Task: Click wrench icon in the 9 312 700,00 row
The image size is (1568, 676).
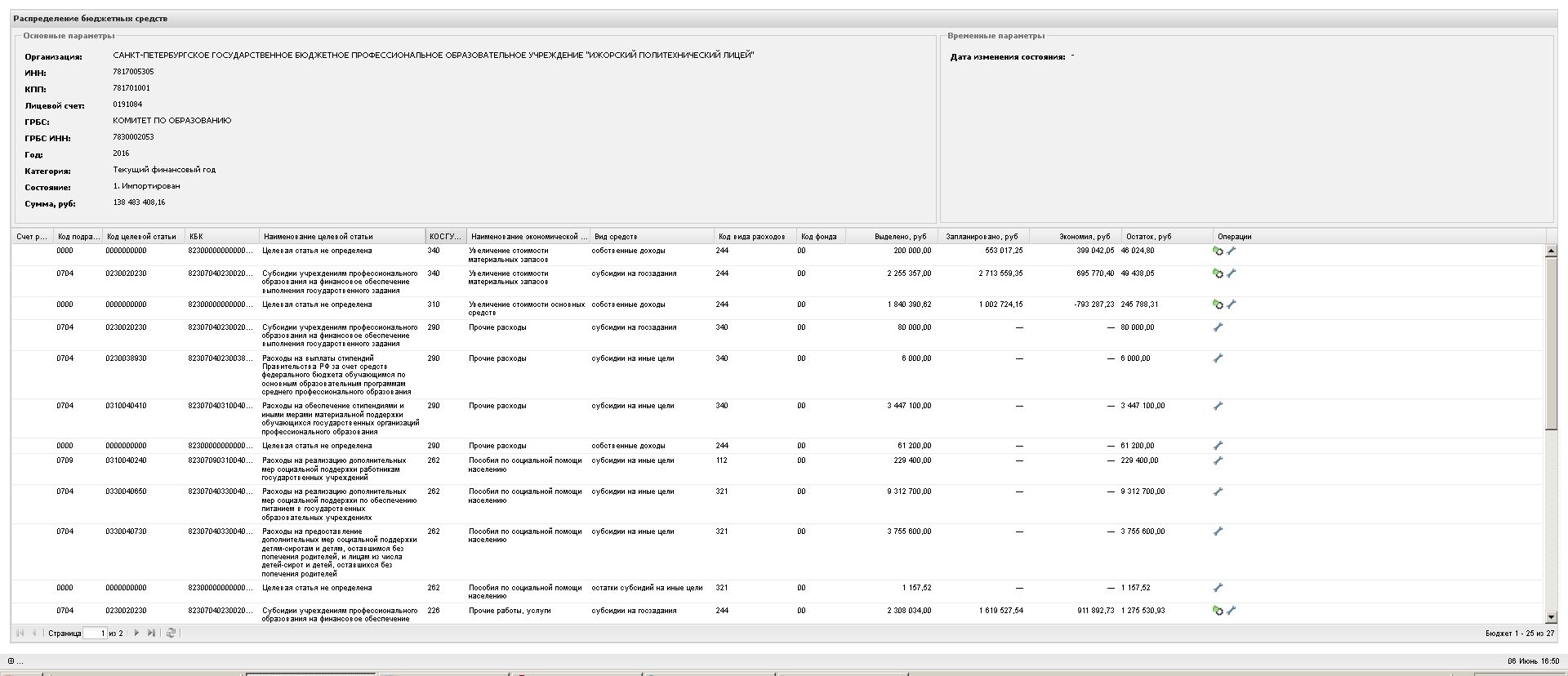Action: point(1218,491)
